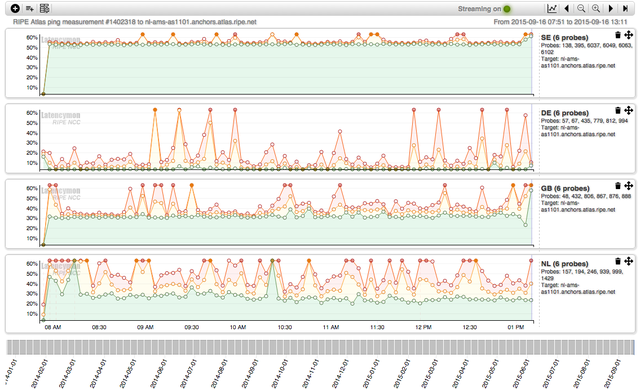Click the NL probes 157, 194, 246 text
640x390 pixels.
point(582,275)
